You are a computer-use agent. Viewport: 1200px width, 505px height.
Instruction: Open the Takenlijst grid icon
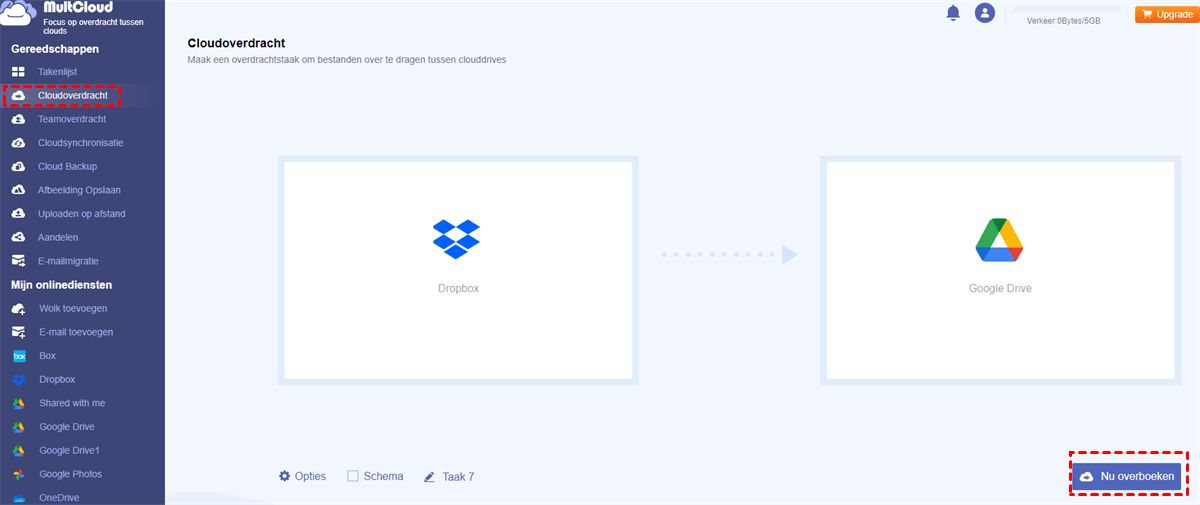coord(18,72)
